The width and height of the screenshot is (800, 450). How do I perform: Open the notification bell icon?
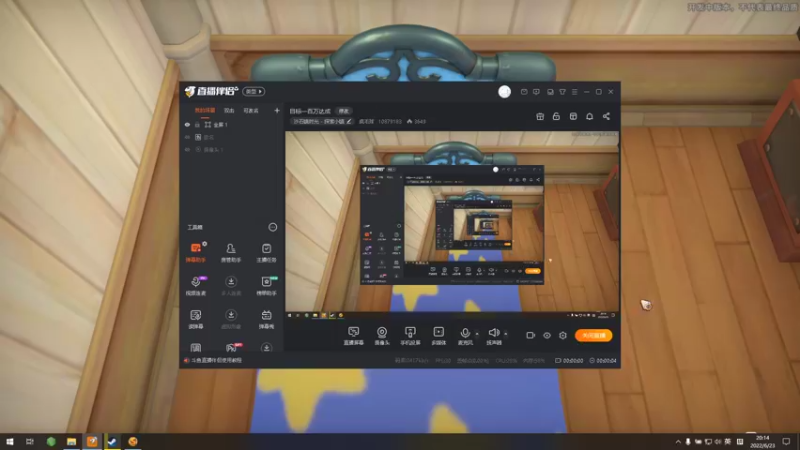point(589,116)
